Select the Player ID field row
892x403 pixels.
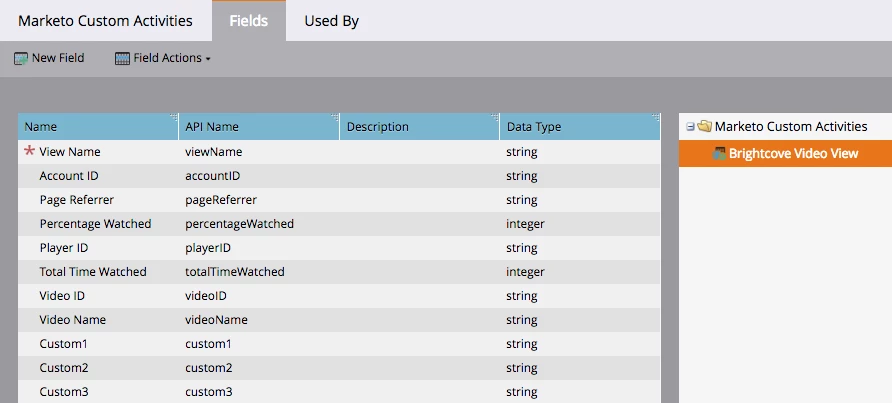[339, 248]
